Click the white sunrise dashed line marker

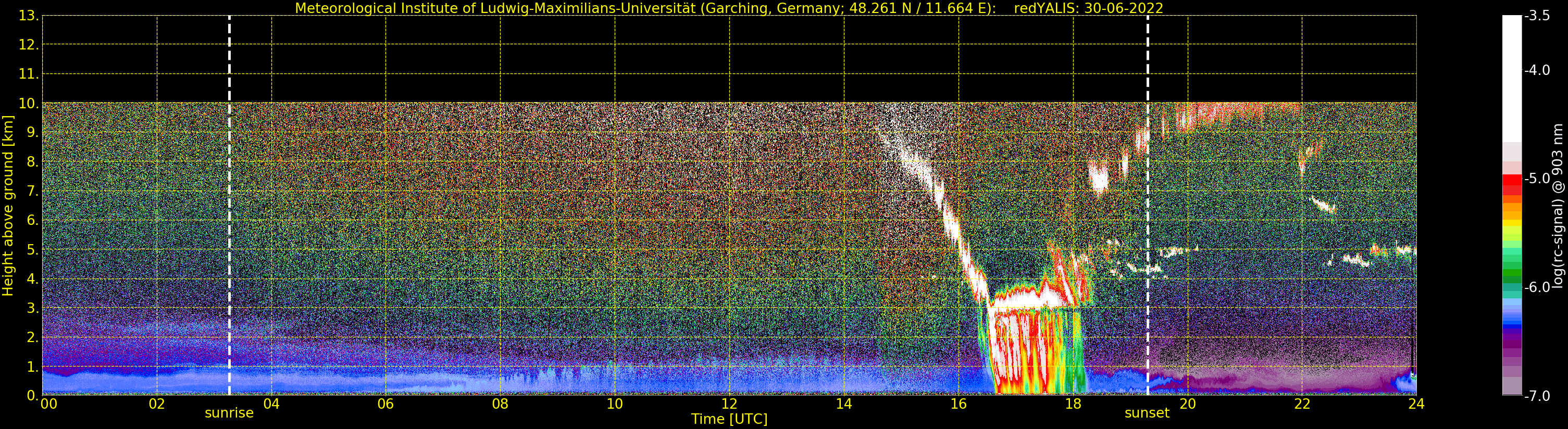click(x=230, y=206)
